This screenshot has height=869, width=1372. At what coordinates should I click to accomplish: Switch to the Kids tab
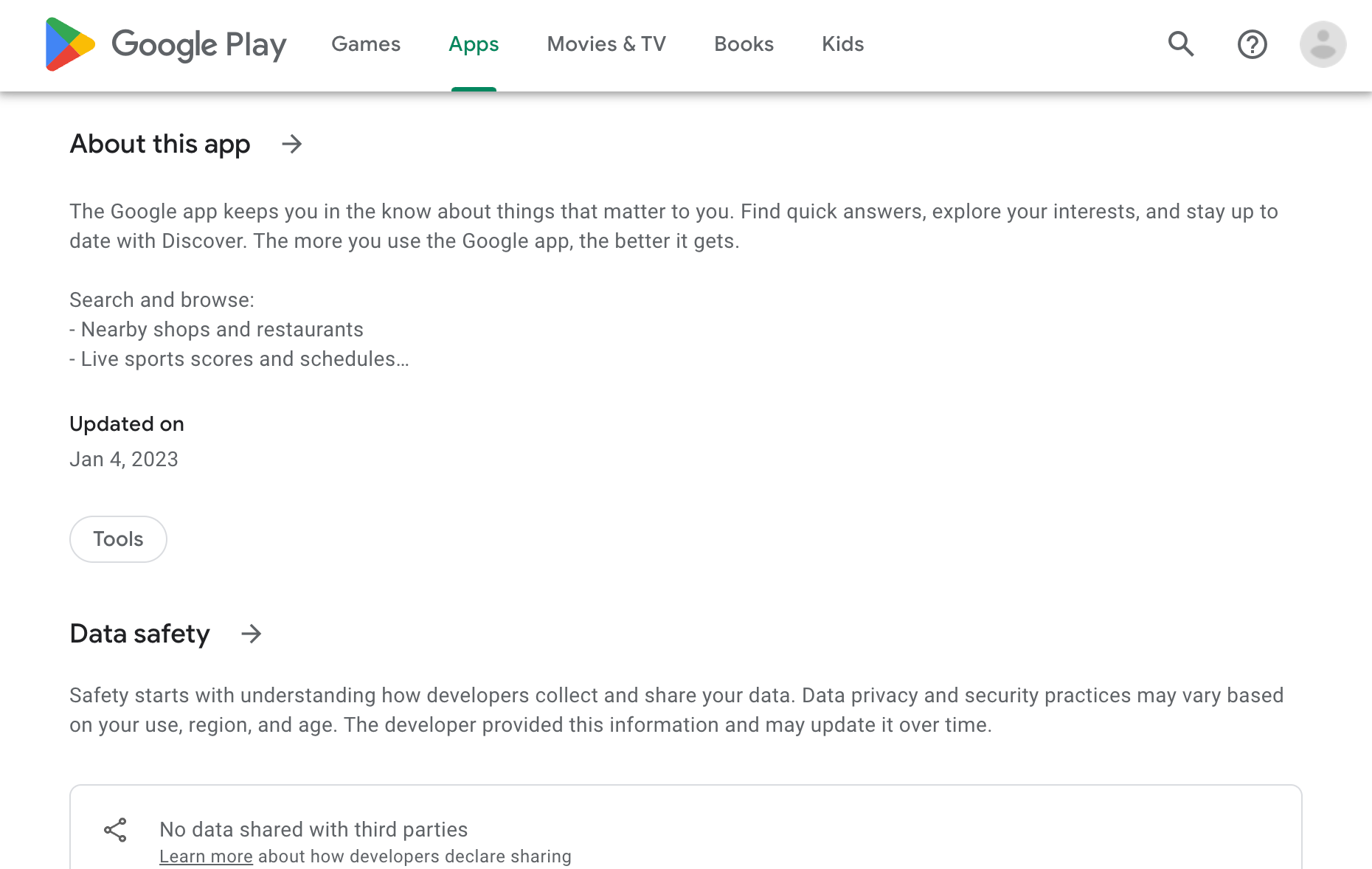[842, 44]
